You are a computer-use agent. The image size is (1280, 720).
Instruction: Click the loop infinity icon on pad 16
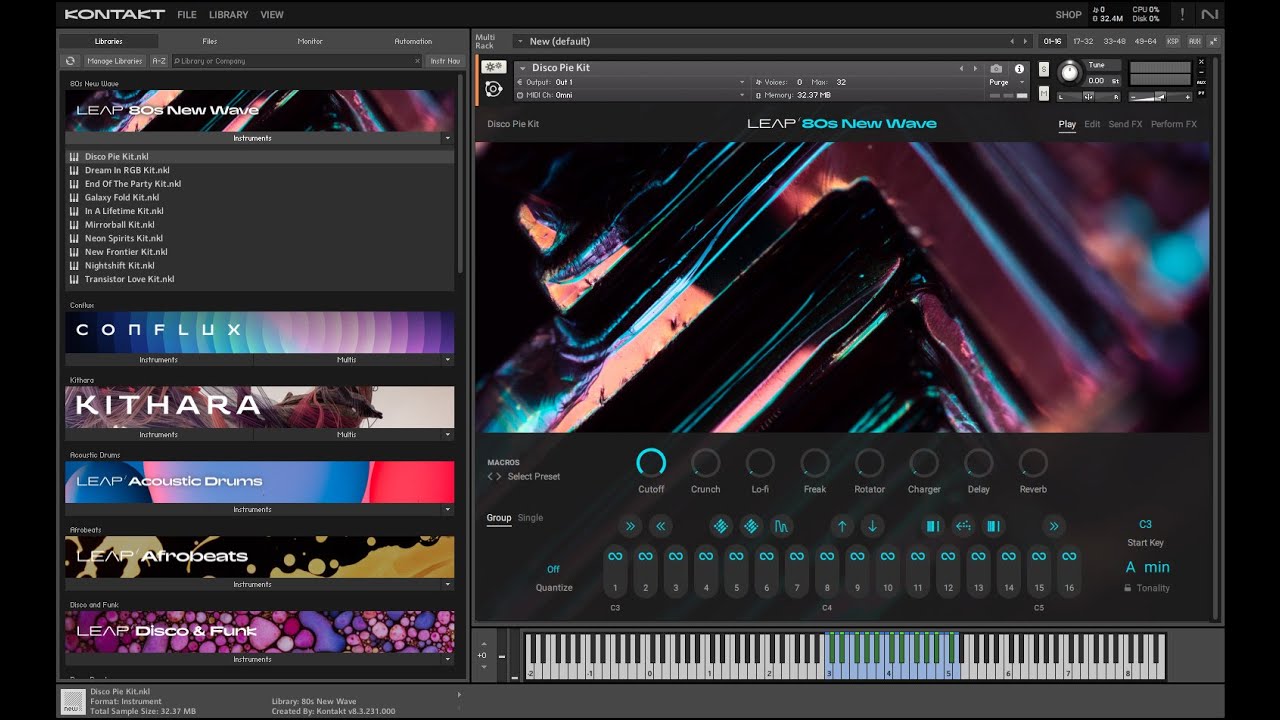(1069, 556)
